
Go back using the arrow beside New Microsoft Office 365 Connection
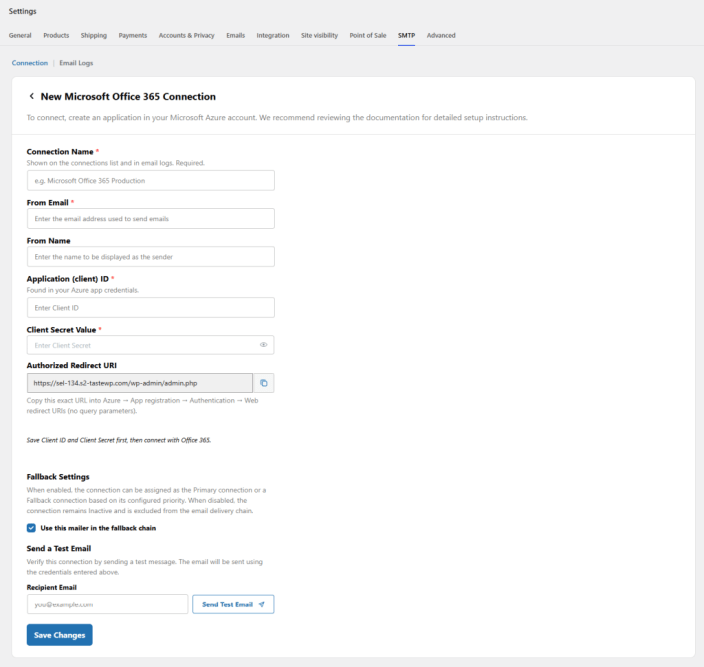(x=31, y=96)
